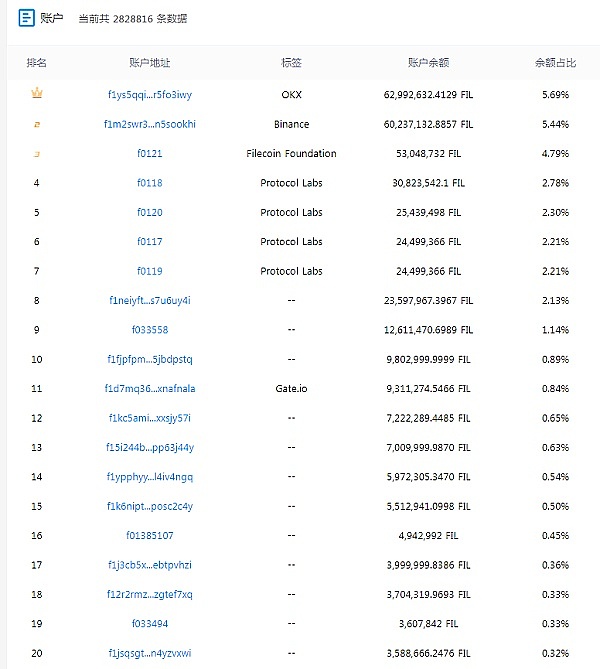Click the 余额占比 column header
600x669 pixels.
click(x=555, y=63)
